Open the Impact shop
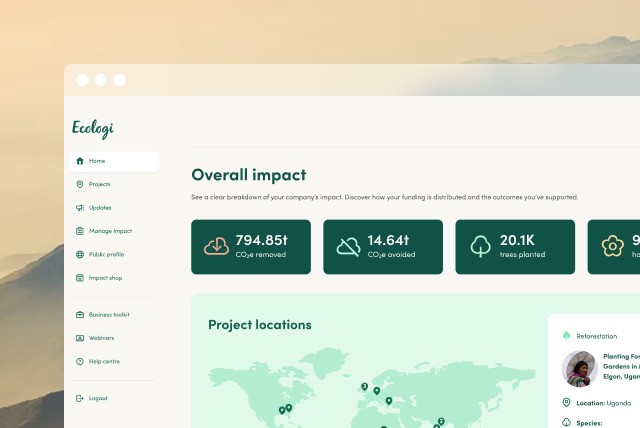640x428 pixels. (105, 278)
